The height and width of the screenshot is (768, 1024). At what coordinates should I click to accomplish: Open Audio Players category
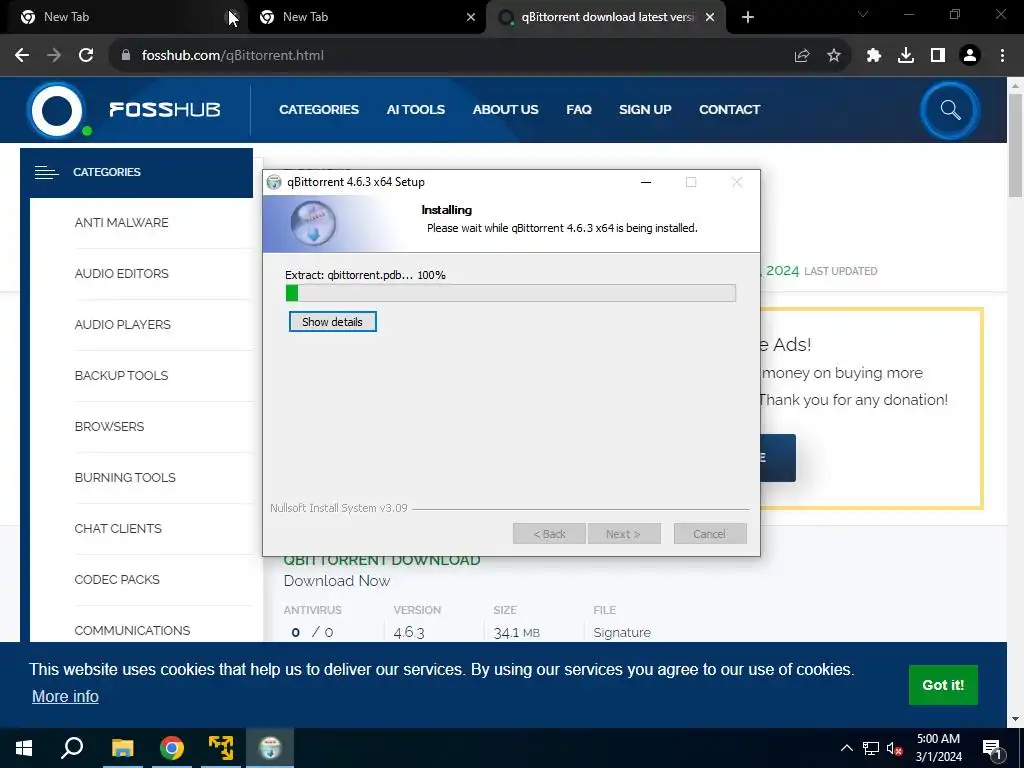coord(123,325)
